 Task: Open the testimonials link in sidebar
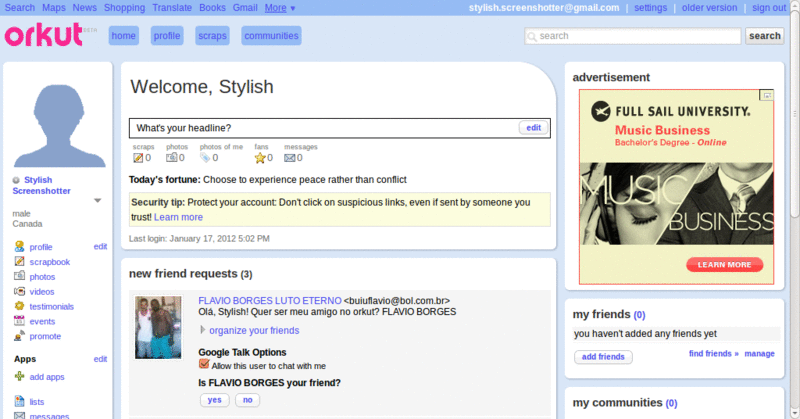pos(52,306)
